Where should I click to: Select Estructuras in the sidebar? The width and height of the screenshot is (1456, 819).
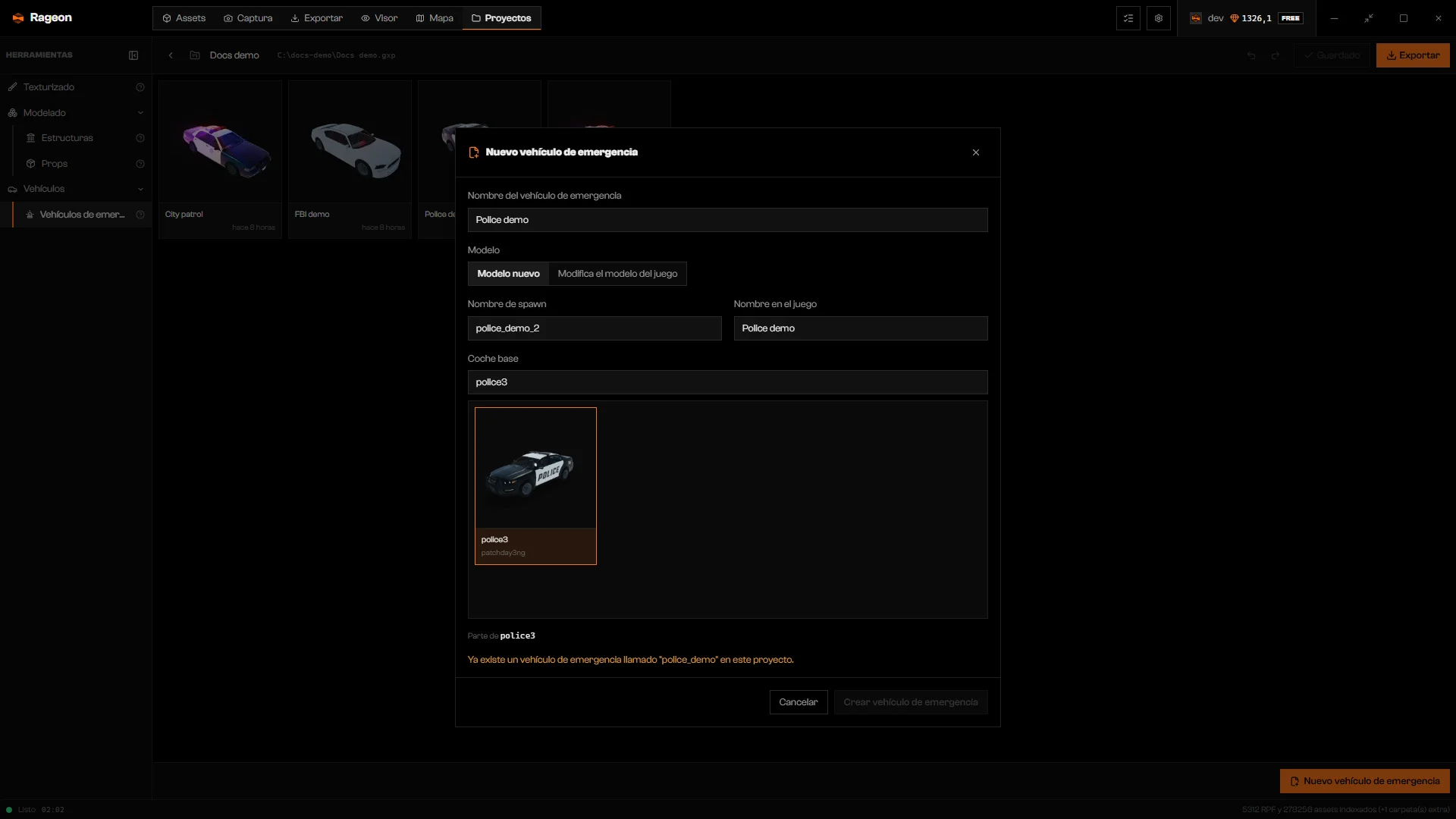[x=82, y=138]
